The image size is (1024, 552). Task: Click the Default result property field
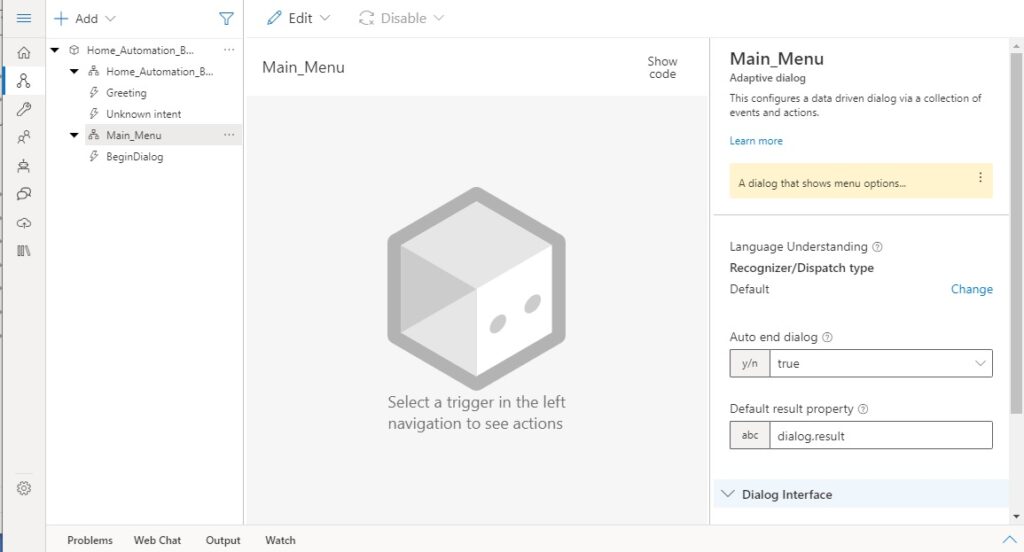[880, 435]
